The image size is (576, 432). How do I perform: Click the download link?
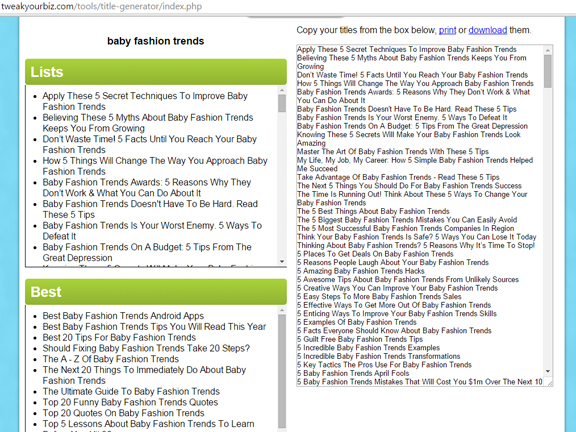click(x=487, y=30)
